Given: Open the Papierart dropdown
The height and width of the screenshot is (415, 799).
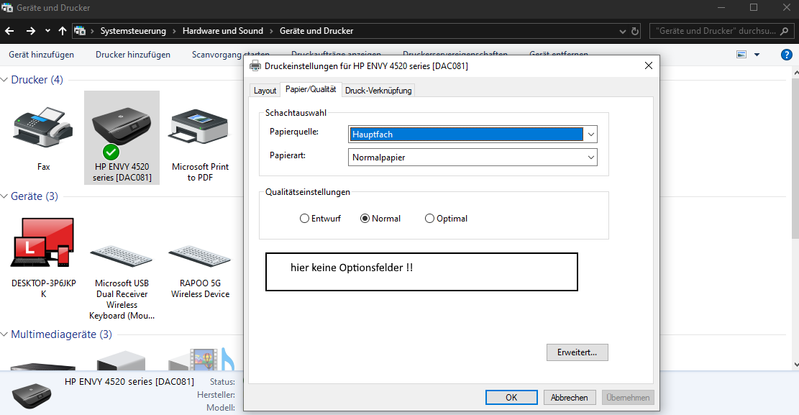Looking at the screenshot, I should (x=473, y=157).
